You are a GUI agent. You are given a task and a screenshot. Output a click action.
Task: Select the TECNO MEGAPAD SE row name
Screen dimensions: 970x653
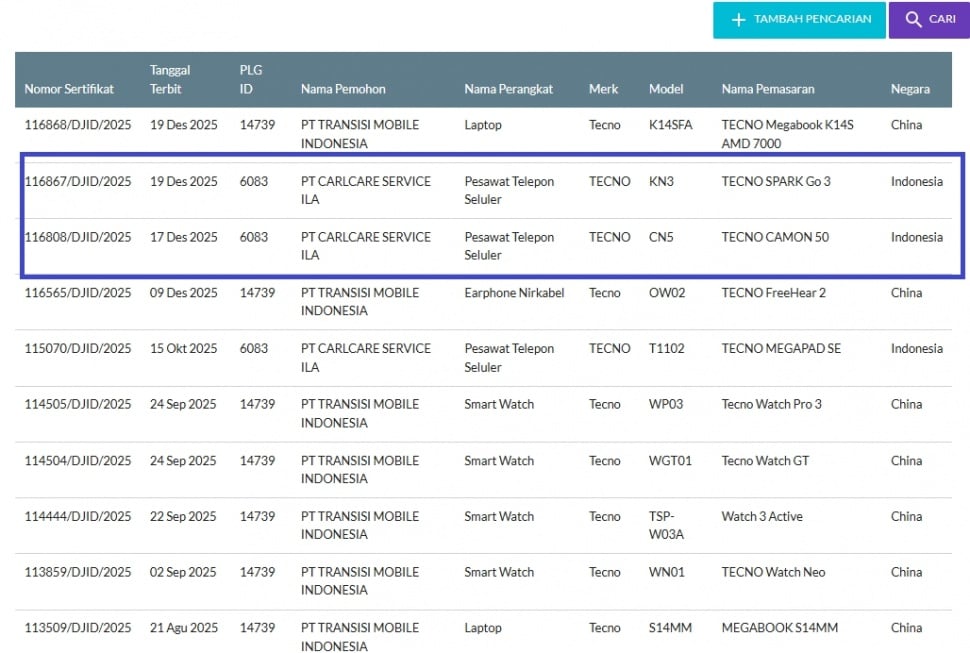(781, 348)
